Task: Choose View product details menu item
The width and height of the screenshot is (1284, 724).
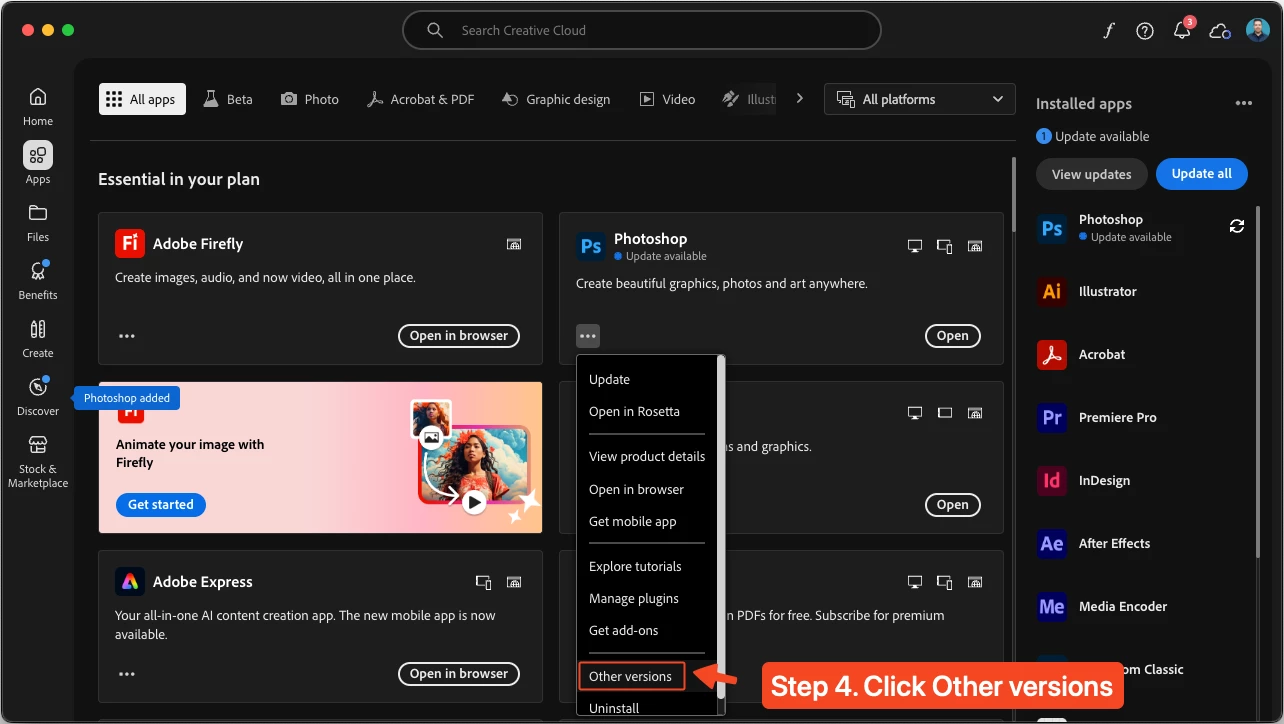Action: tap(647, 456)
